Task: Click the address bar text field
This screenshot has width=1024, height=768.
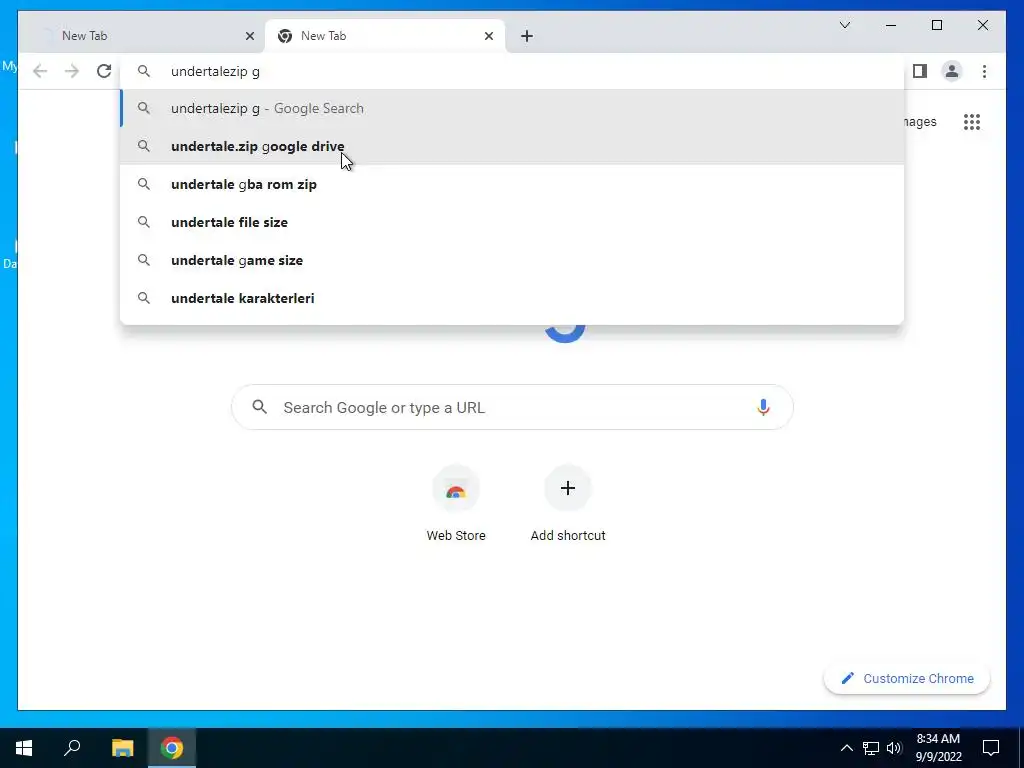Action: pos(513,71)
